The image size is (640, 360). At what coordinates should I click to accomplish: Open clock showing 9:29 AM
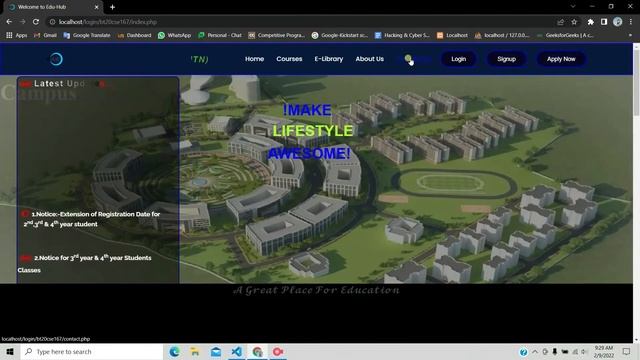[604, 351]
